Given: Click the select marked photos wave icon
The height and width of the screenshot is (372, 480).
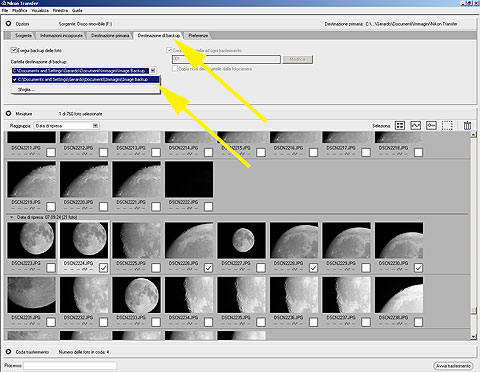Looking at the screenshot, I should pyautogui.click(x=415, y=126).
